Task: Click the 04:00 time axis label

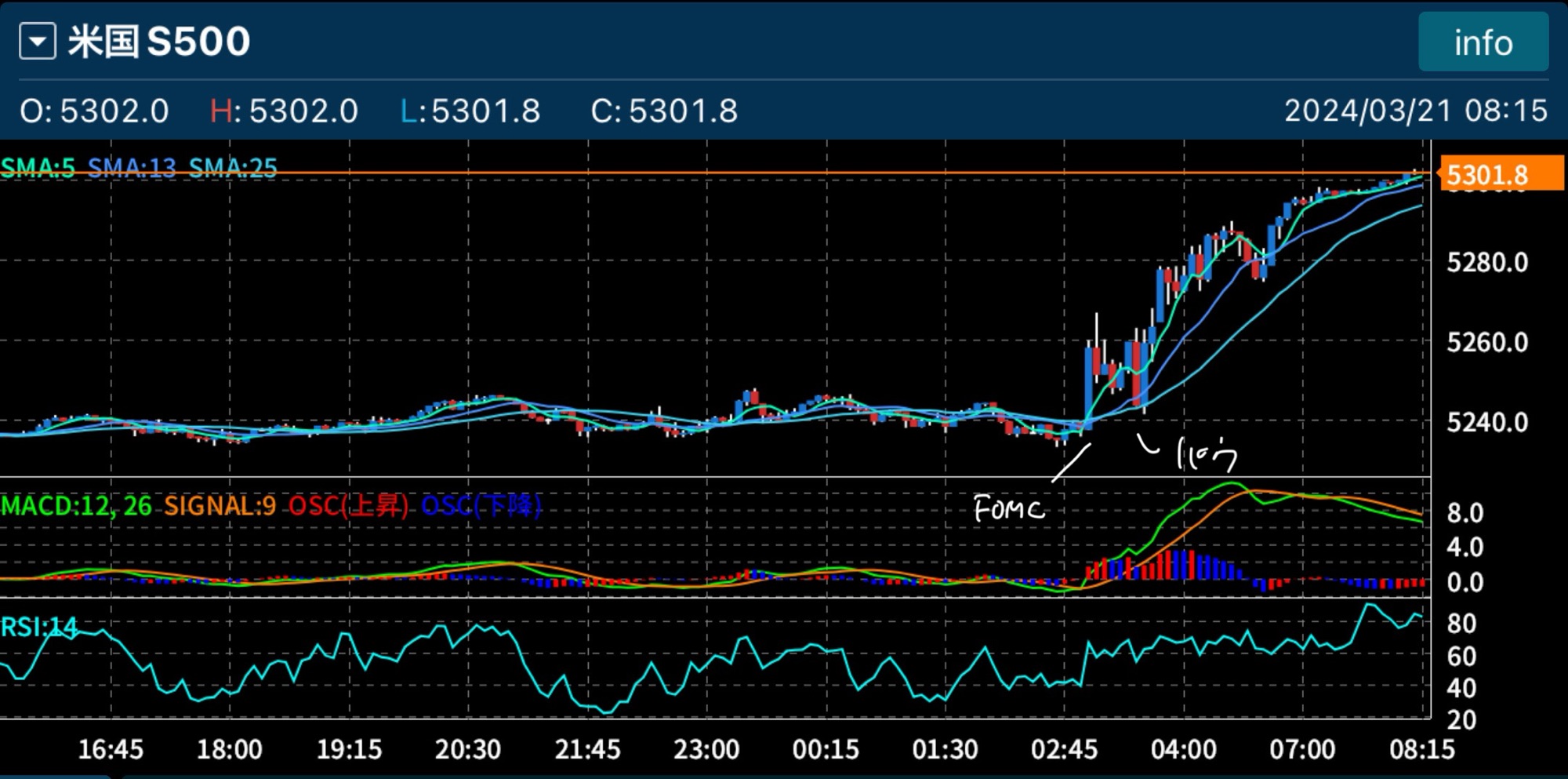Action: coord(1183,750)
